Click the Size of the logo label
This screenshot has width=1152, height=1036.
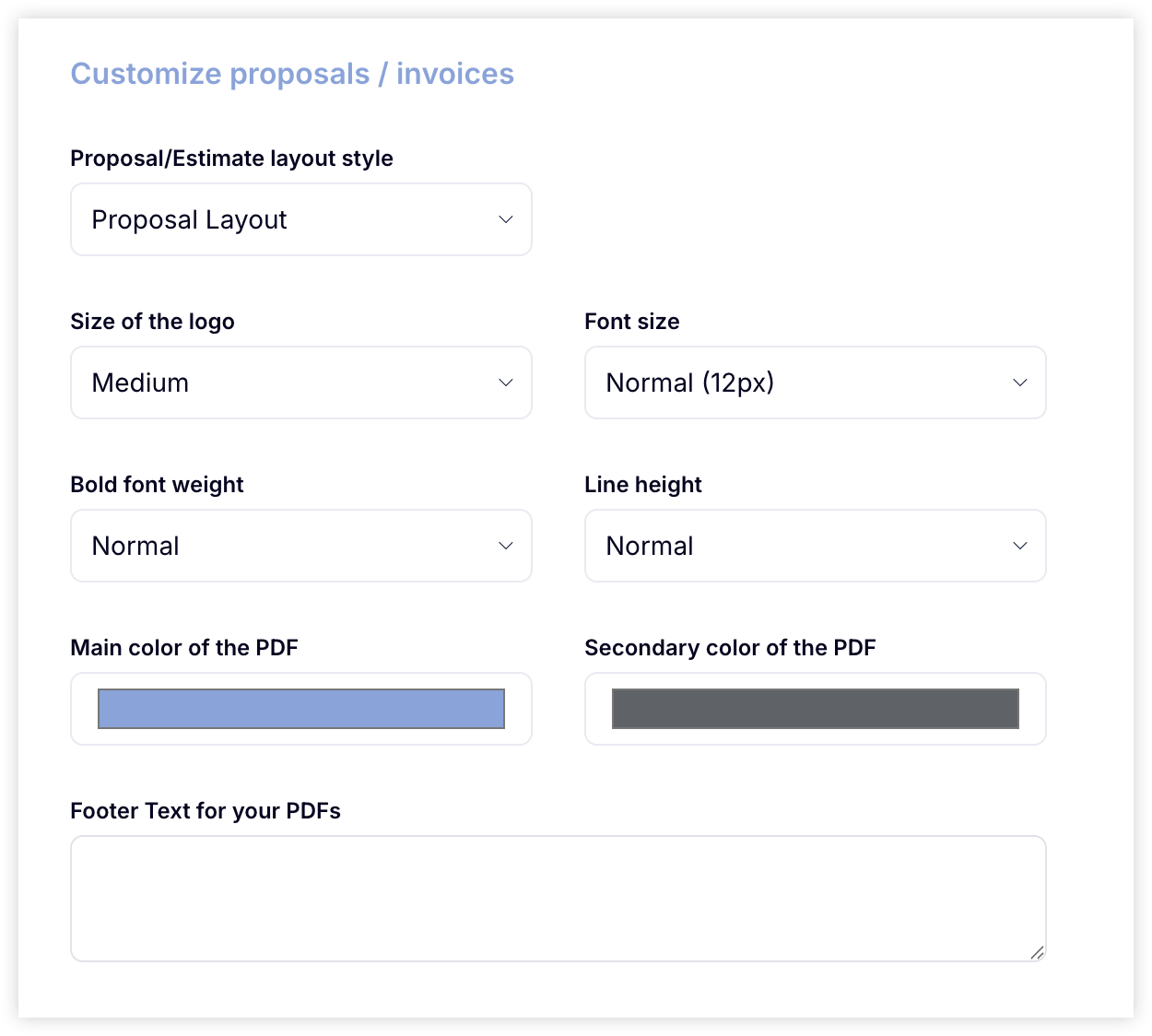[x=153, y=322]
